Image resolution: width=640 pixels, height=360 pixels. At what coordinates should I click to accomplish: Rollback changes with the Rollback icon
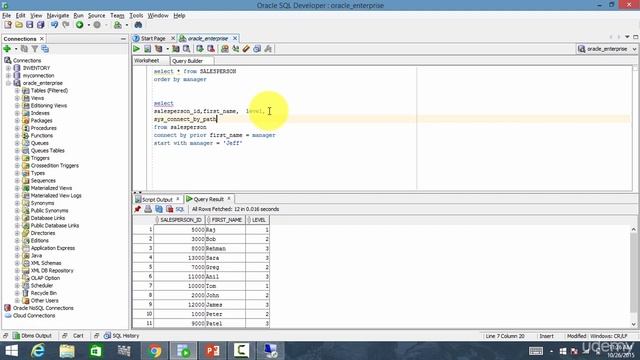click(x=211, y=49)
